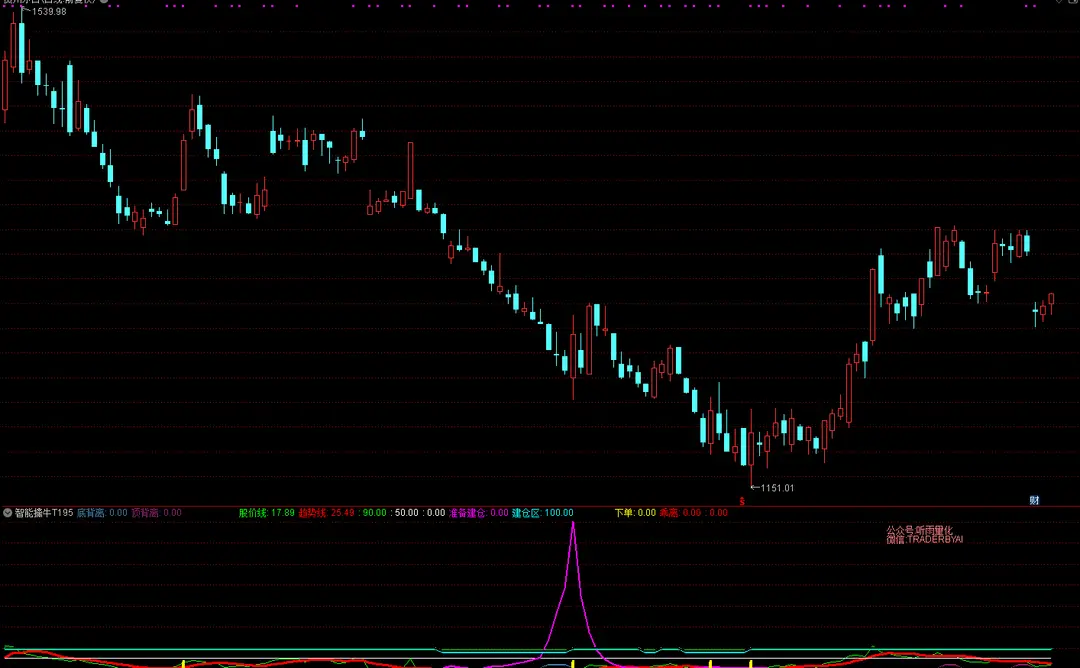
Task: Click the red $ marker under the chart low
Action: (x=742, y=501)
